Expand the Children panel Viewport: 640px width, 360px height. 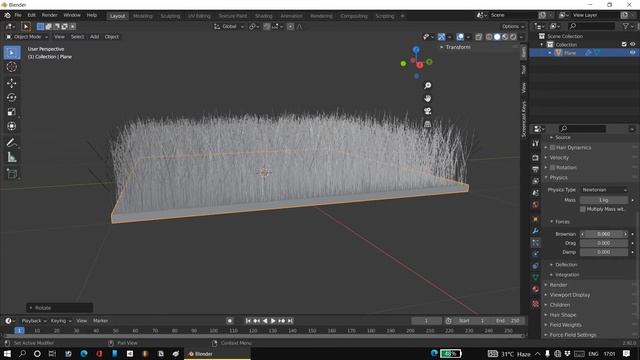coord(560,305)
